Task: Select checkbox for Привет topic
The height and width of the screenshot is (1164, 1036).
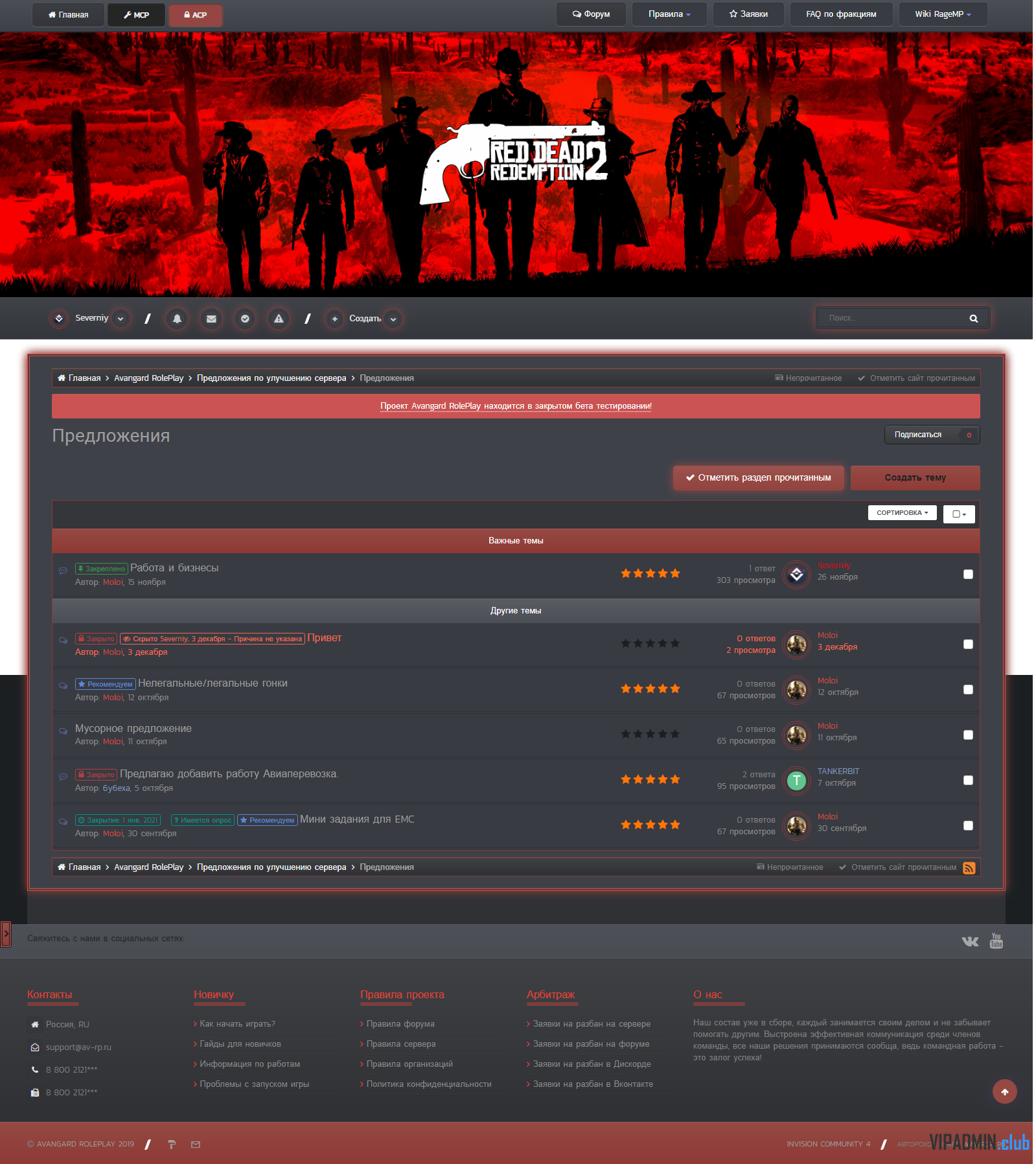Action: pos(968,644)
